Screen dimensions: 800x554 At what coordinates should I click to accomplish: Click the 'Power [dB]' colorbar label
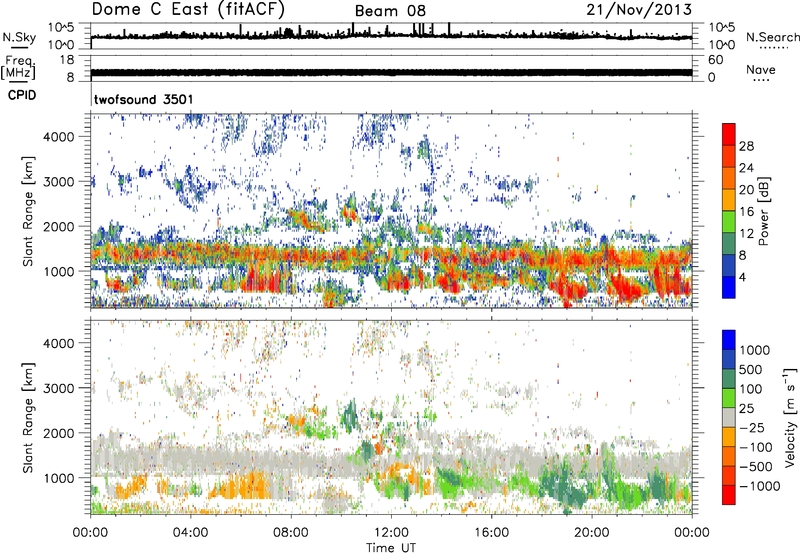click(x=764, y=211)
